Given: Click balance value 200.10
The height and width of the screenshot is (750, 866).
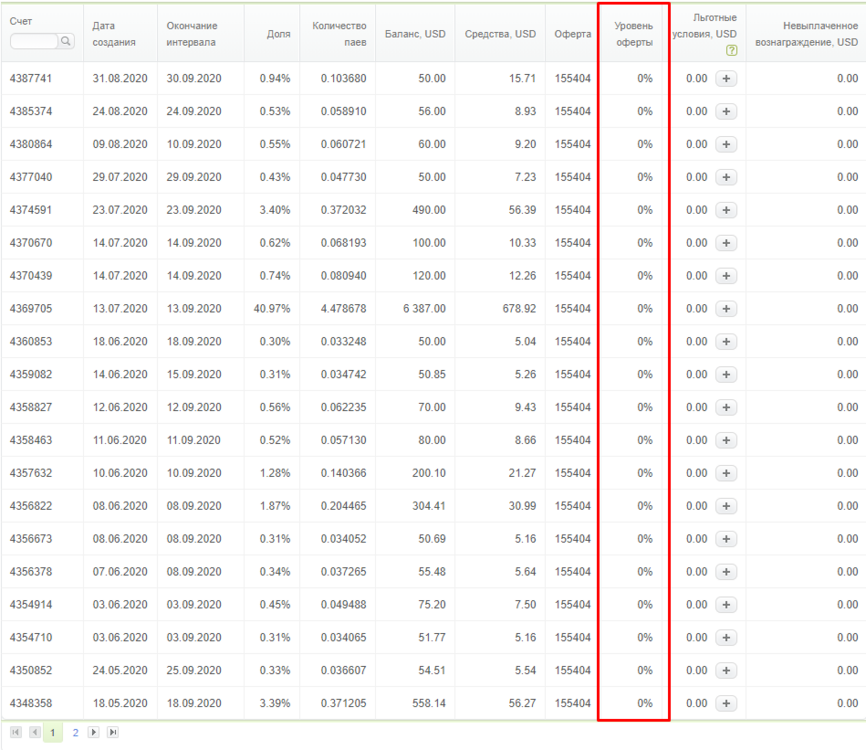Looking at the screenshot, I should (429, 473).
